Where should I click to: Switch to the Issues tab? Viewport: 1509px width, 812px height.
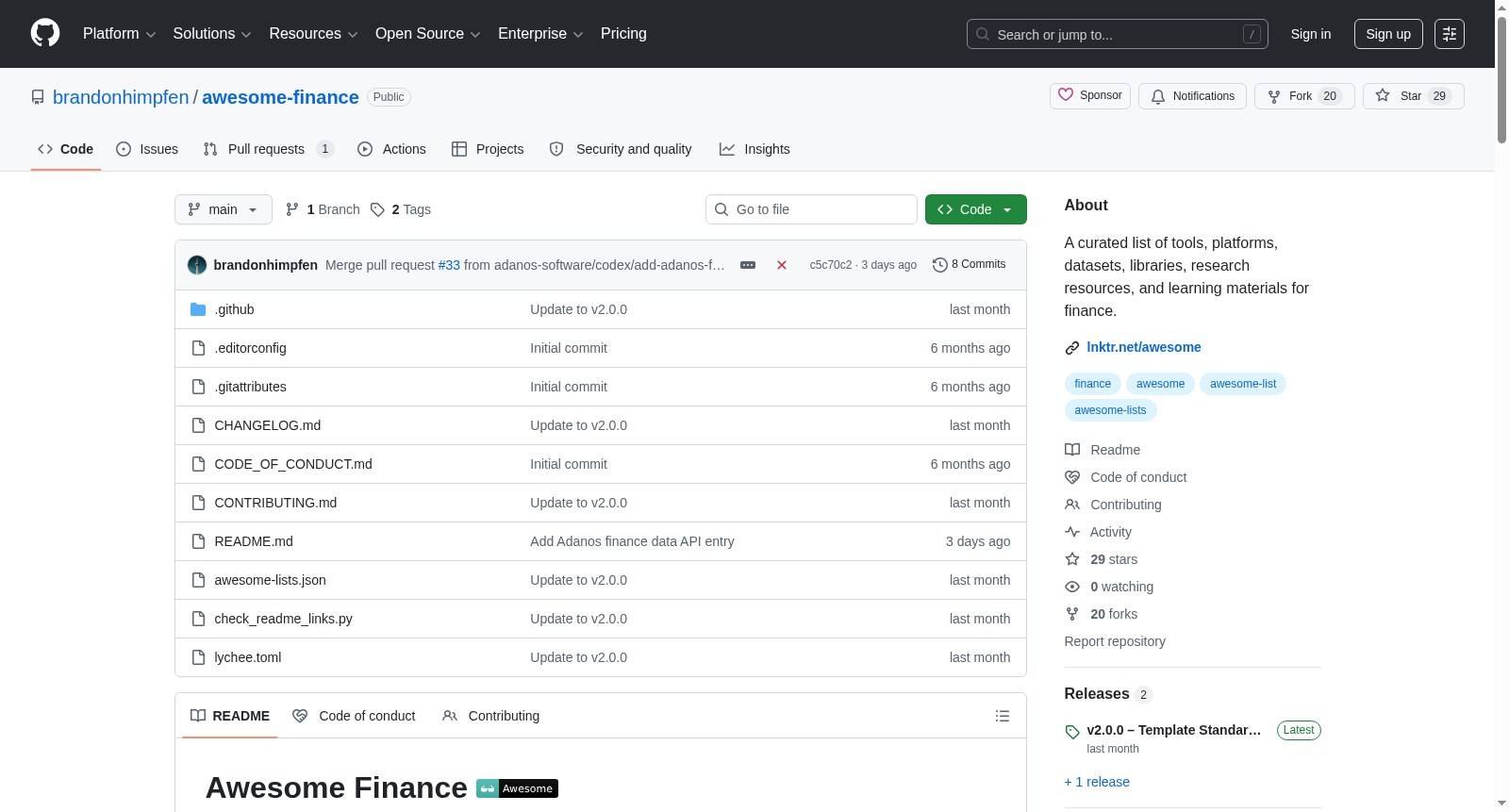147,149
